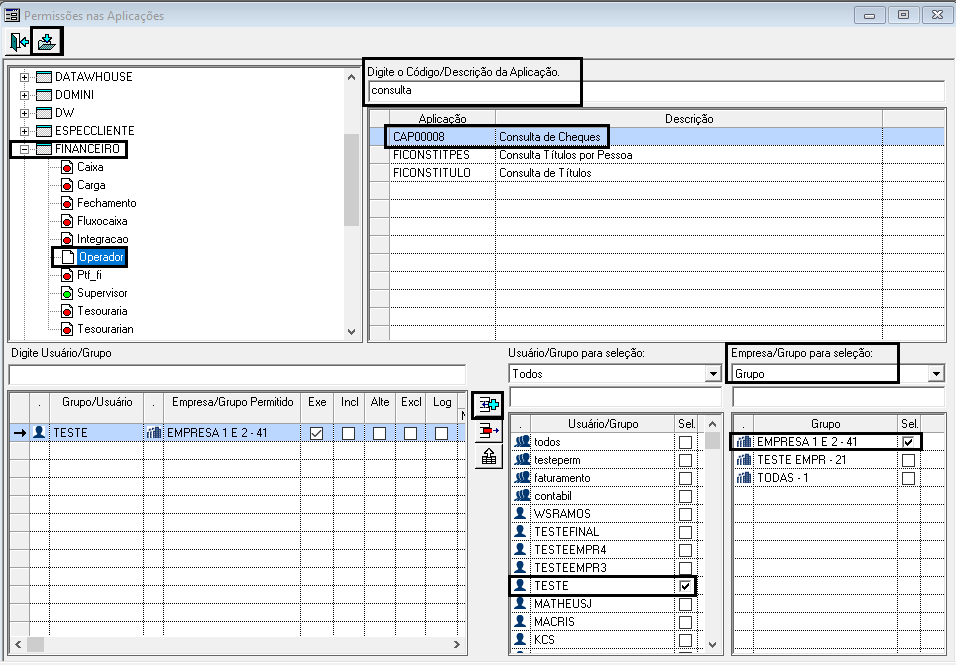
Task: Open the Empresa/Grupo para seleção dropdown
Action: (x=936, y=374)
